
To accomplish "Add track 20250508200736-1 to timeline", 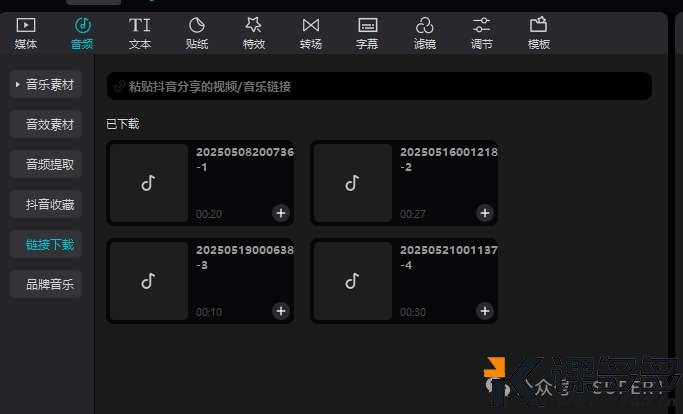I will click(280, 213).
